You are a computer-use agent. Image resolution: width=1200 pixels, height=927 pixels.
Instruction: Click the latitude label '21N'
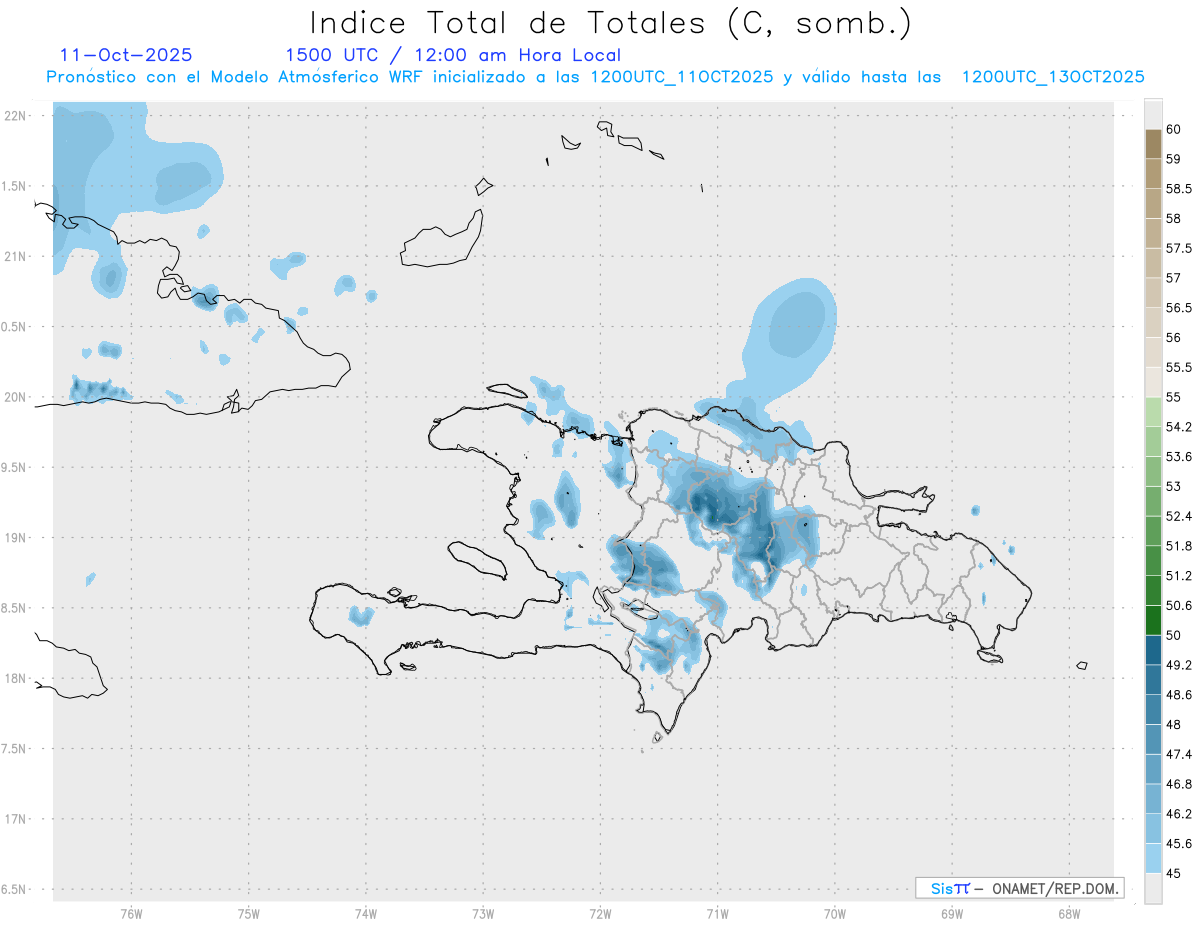(x=17, y=256)
